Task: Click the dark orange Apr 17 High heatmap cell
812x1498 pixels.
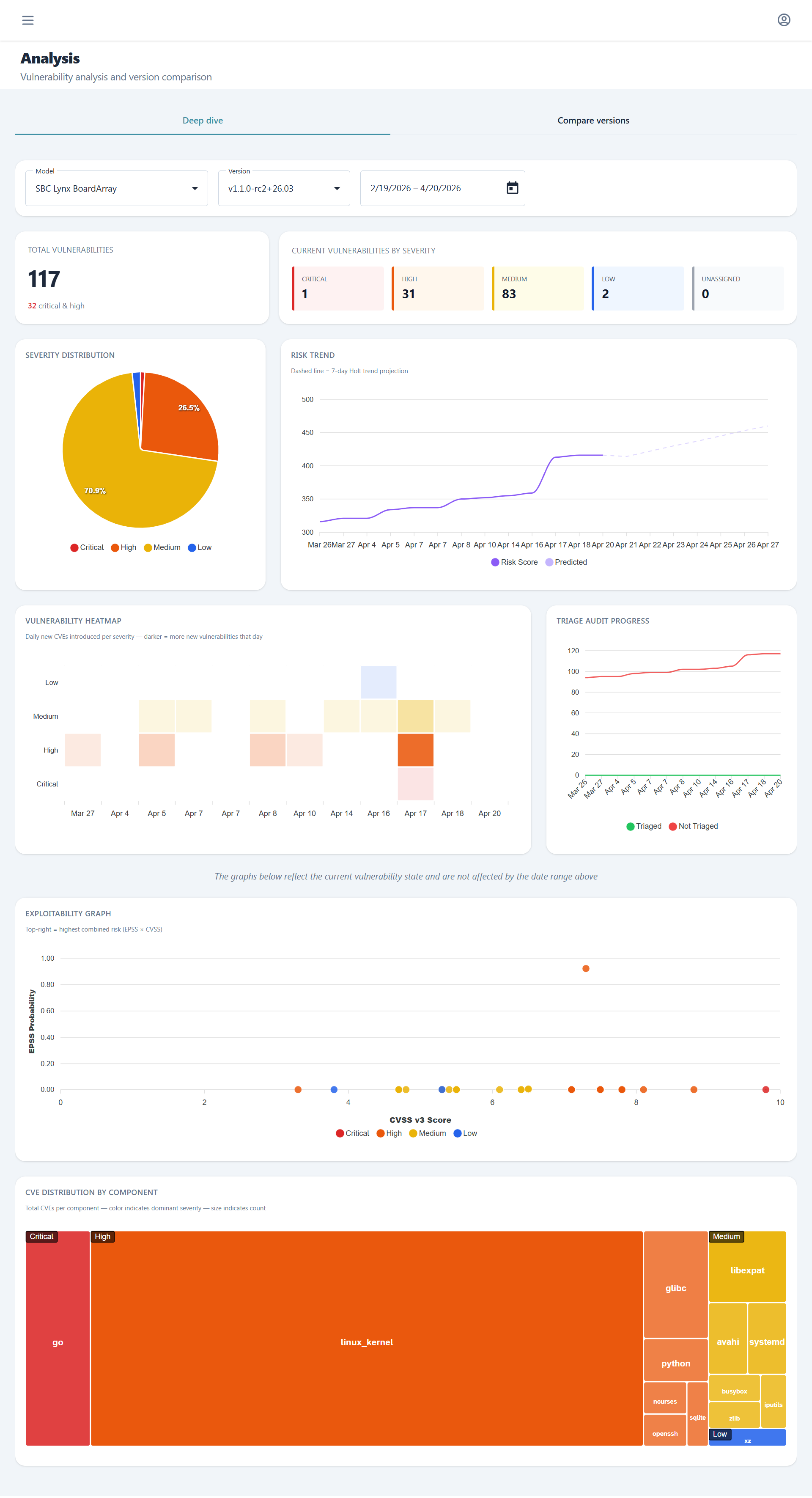Action: click(x=415, y=750)
